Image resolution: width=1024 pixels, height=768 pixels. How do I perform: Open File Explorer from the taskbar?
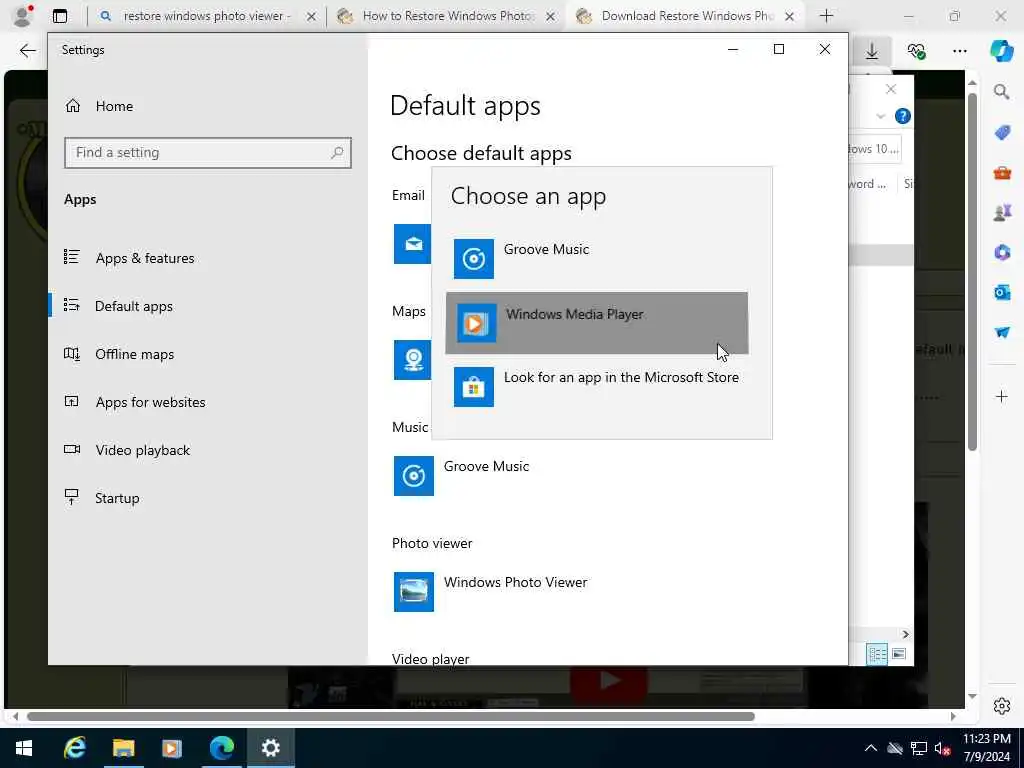tap(123, 748)
